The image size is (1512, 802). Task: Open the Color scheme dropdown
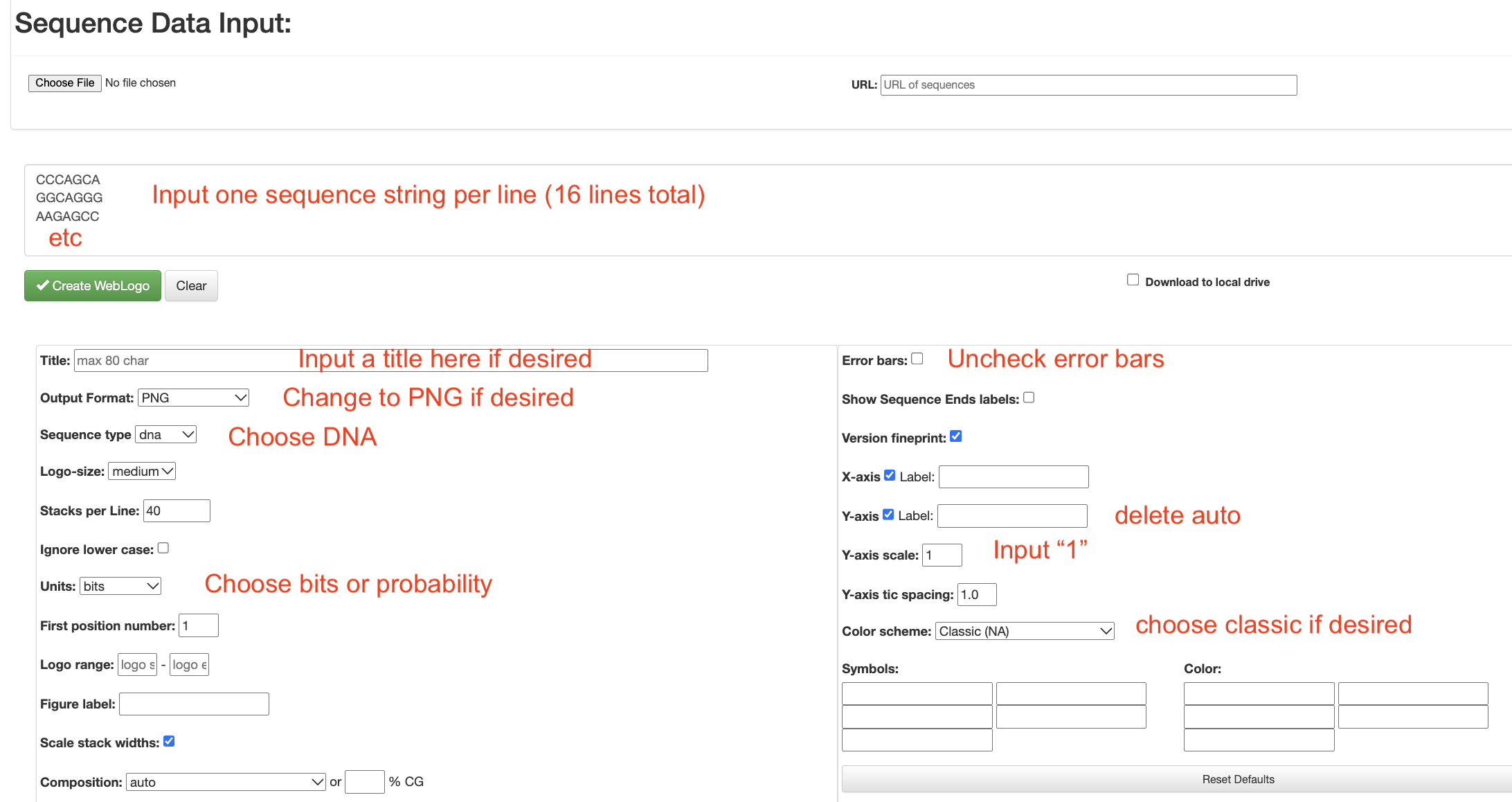pyautogui.click(x=1025, y=631)
